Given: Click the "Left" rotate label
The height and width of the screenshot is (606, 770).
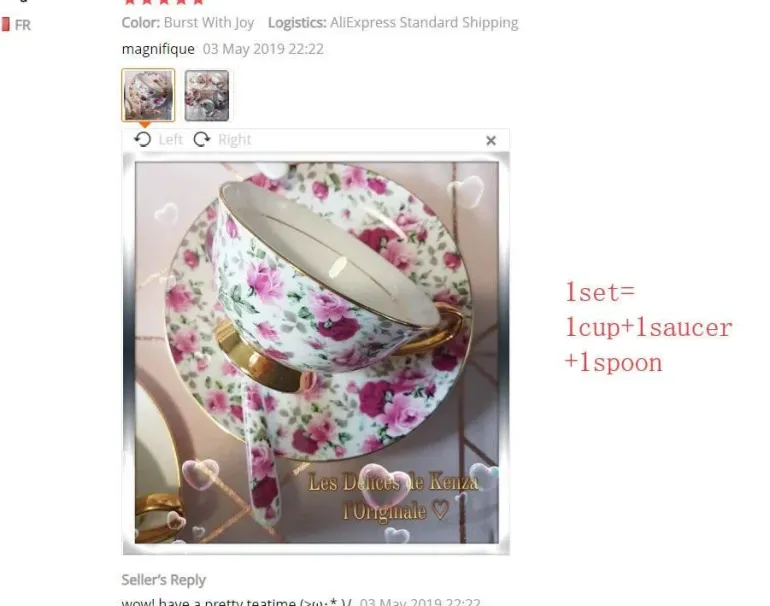Looking at the screenshot, I should point(170,140).
